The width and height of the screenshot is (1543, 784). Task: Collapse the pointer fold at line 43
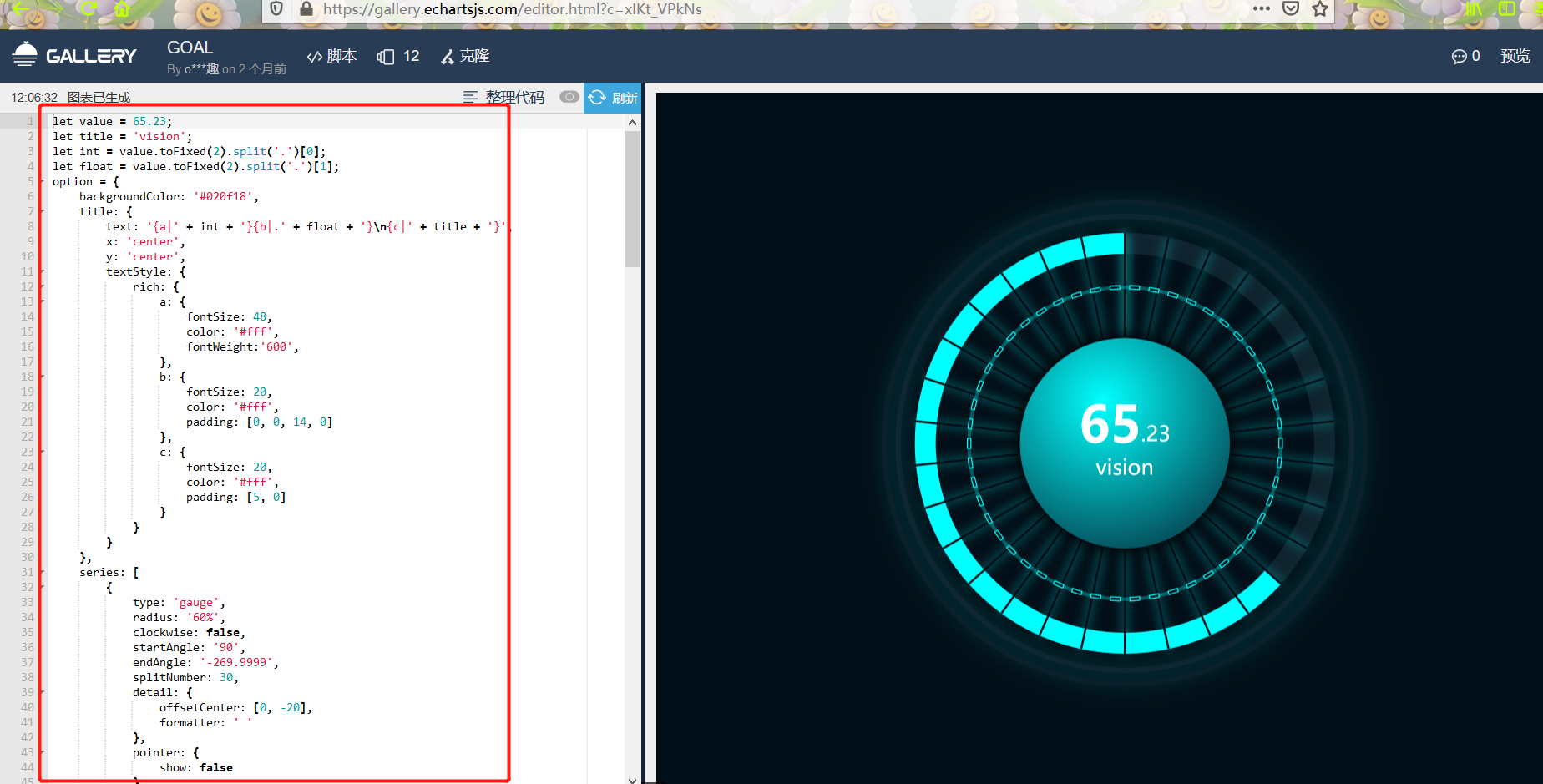[43, 752]
